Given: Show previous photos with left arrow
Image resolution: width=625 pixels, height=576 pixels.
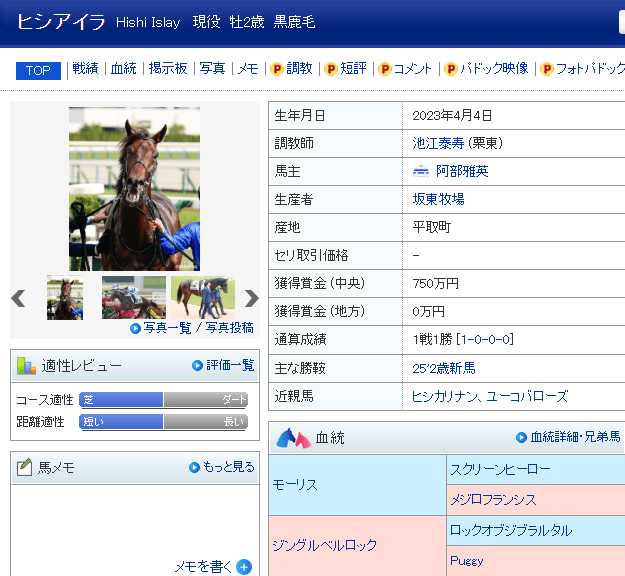Looking at the screenshot, I should [x=18, y=298].
